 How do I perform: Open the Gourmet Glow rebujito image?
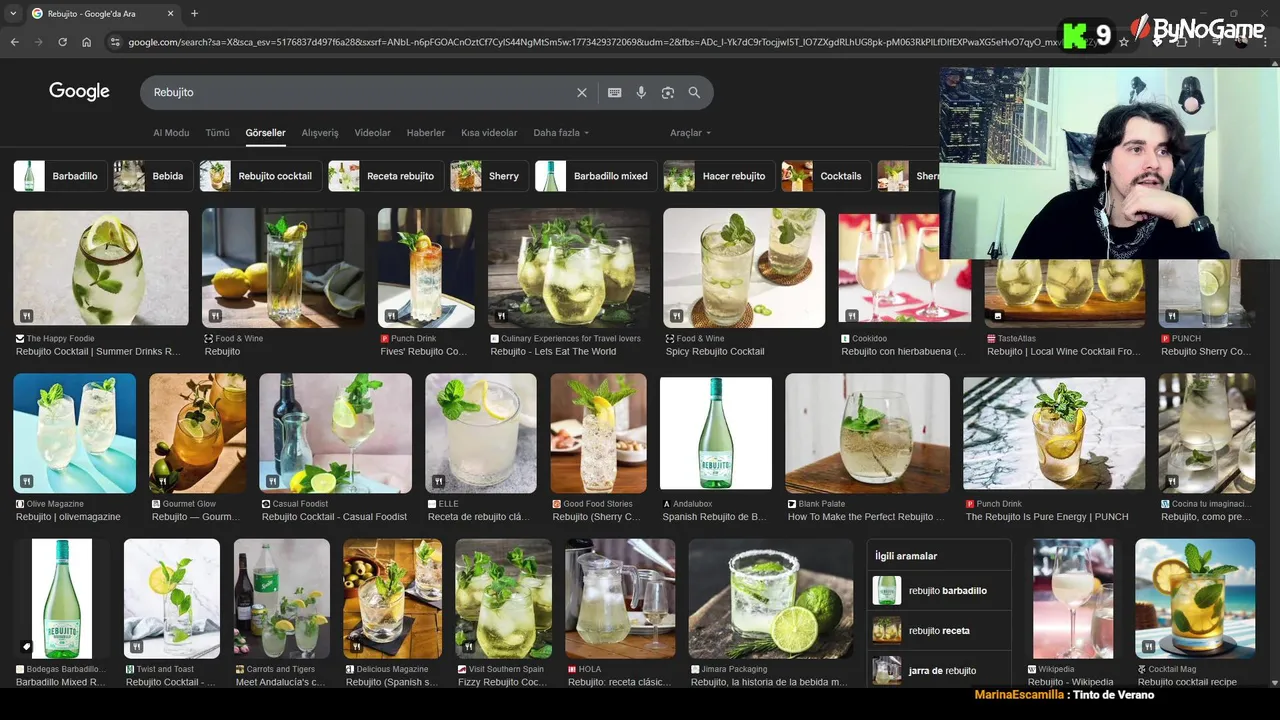coord(197,433)
